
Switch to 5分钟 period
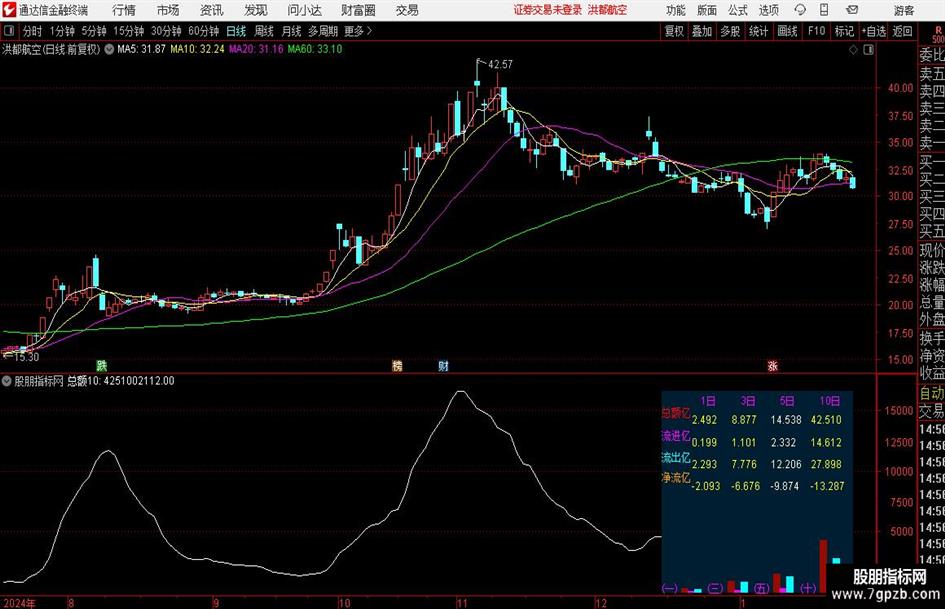point(94,31)
